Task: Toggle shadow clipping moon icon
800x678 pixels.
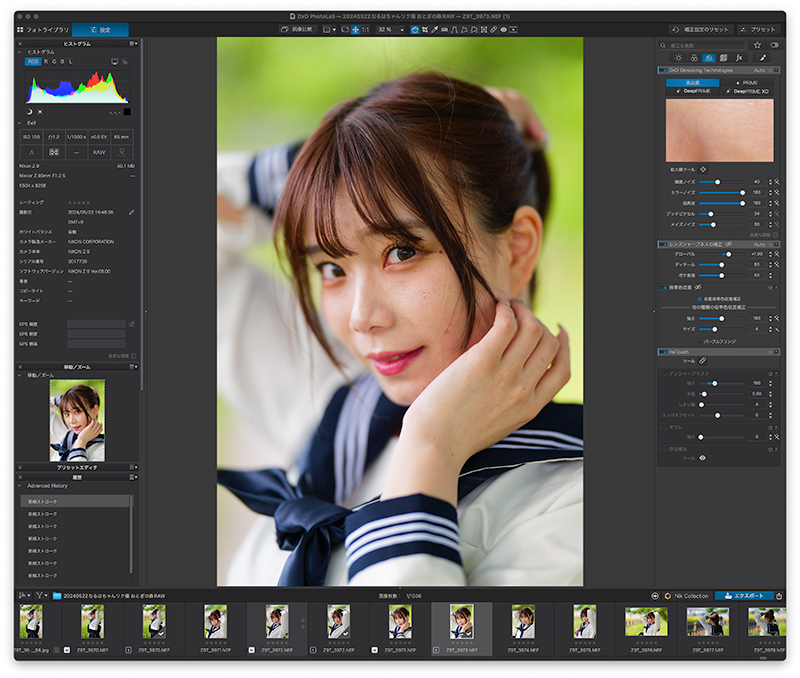Action: coord(29,112)
